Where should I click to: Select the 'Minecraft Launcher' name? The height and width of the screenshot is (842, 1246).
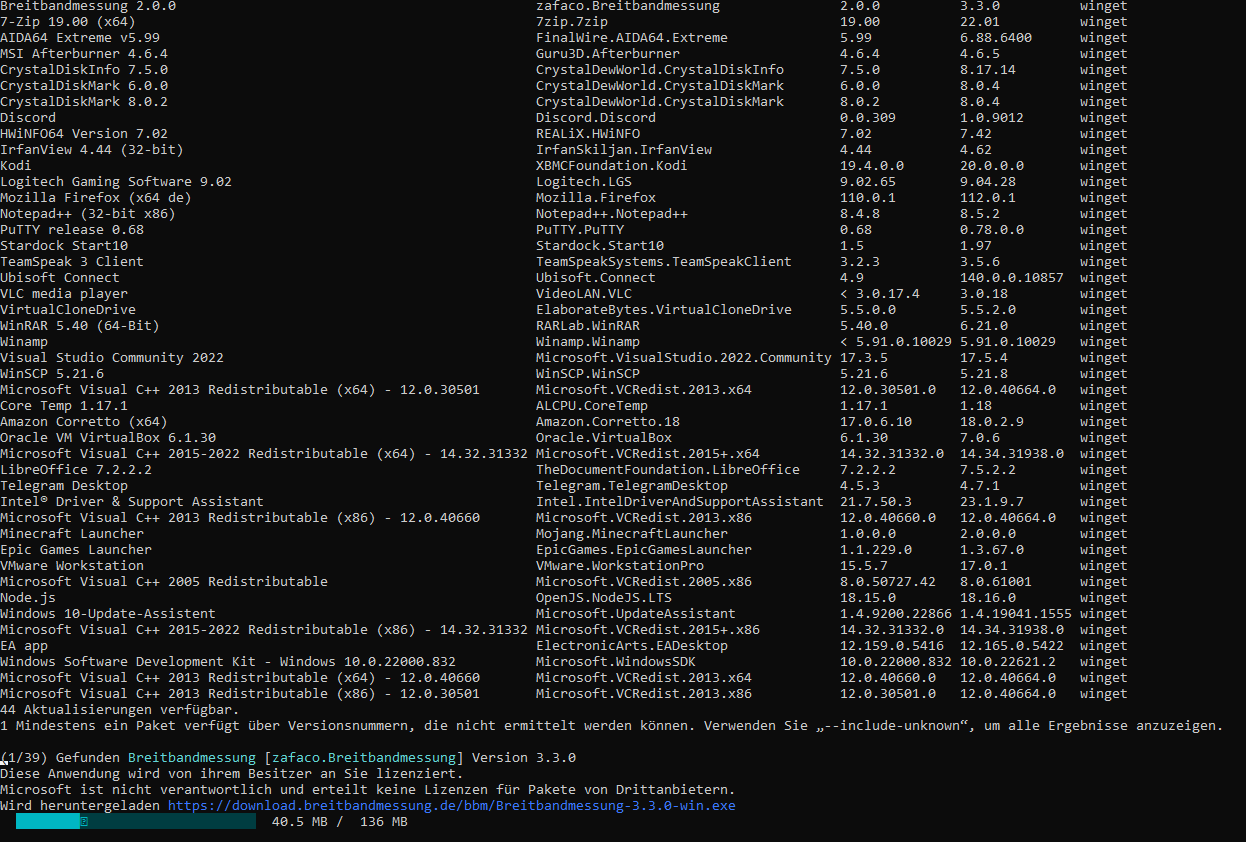pyautogui.click(x=72, y=534)
